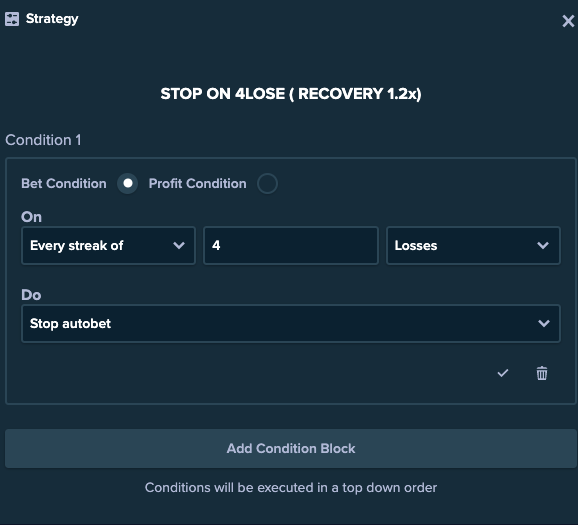Click the strategy name STOP ON 4LOSE title
This screenshot has height=525, width=578.
pyautogui.click(x=291, y=94)
